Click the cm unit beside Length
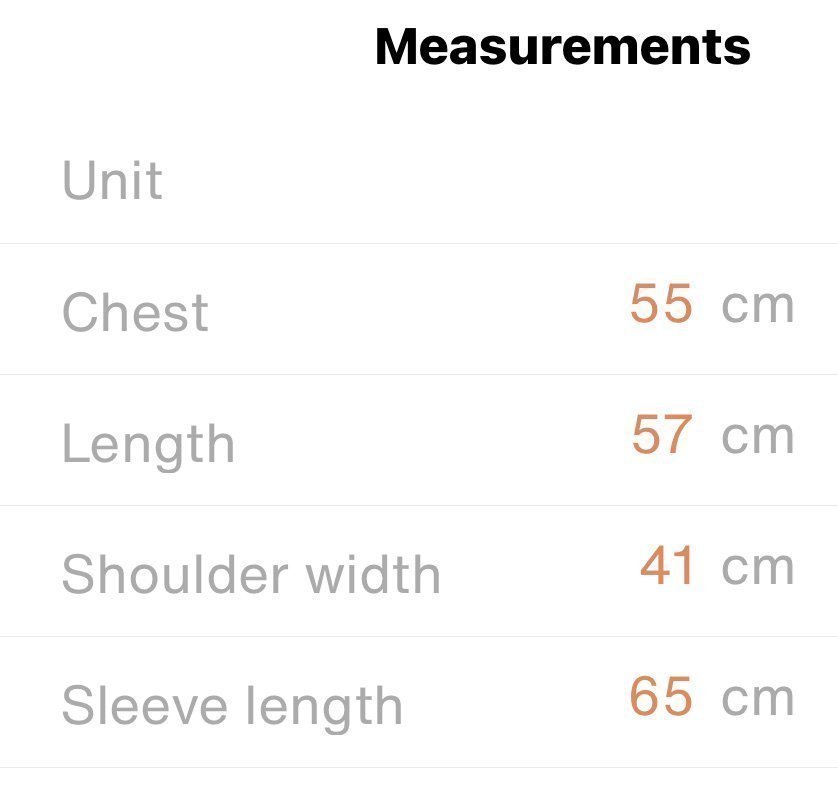This screenshot has width=838, height=806. (x=758, y=436)
